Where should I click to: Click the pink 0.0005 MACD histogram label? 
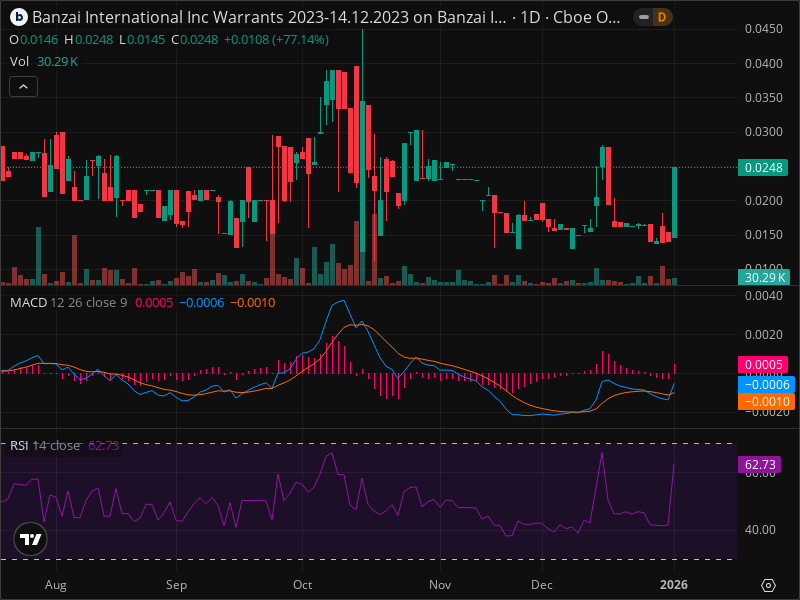tap(763, 365)
